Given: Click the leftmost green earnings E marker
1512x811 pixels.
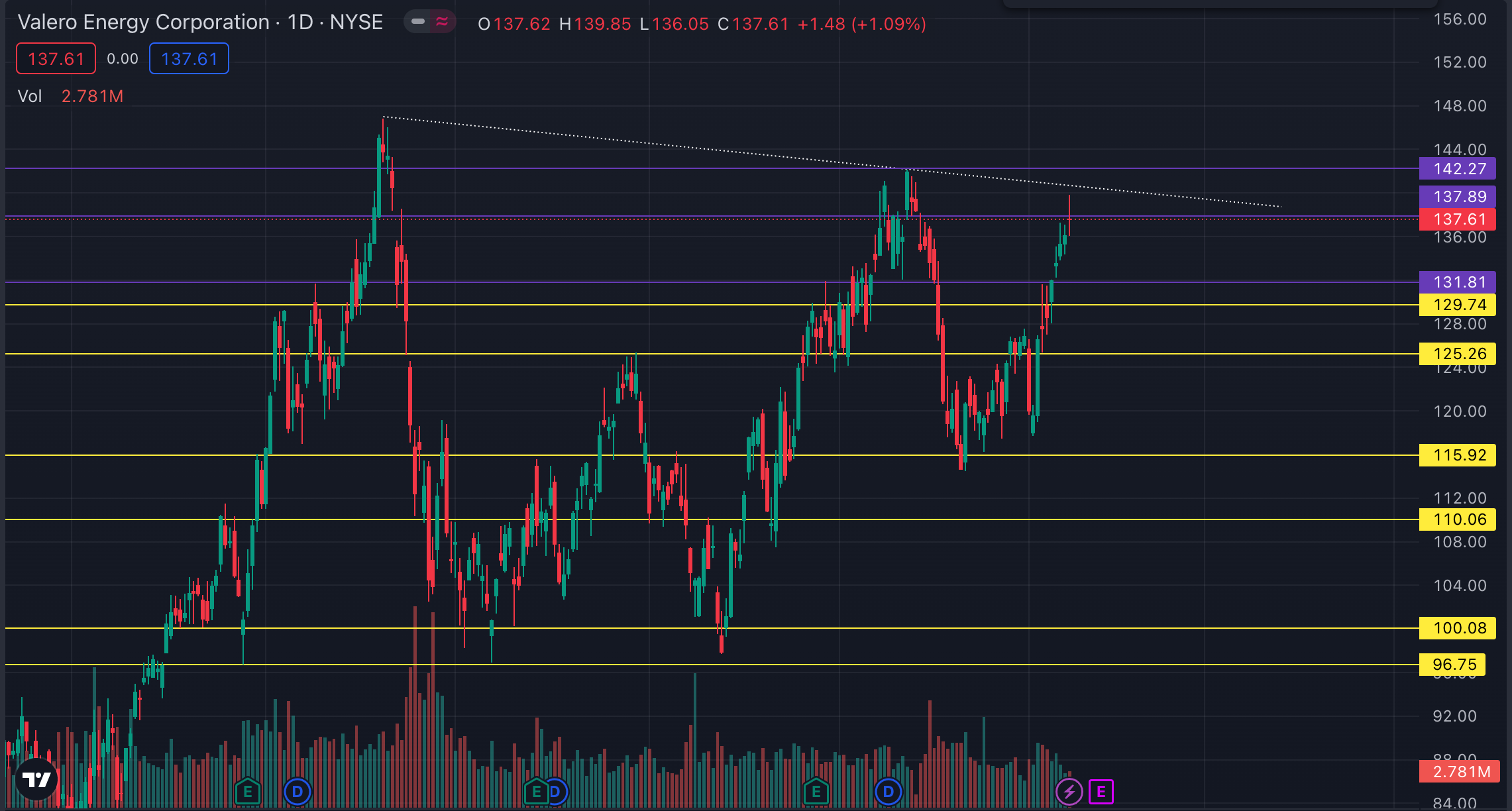Looking at the screenshot, I should coord(248,791).
